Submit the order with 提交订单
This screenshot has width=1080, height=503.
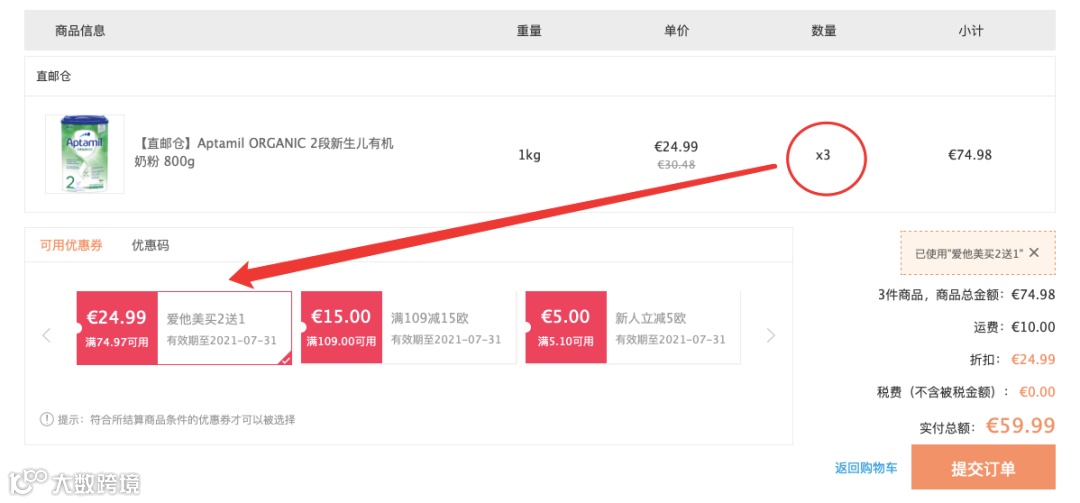[x=983, y=468]
